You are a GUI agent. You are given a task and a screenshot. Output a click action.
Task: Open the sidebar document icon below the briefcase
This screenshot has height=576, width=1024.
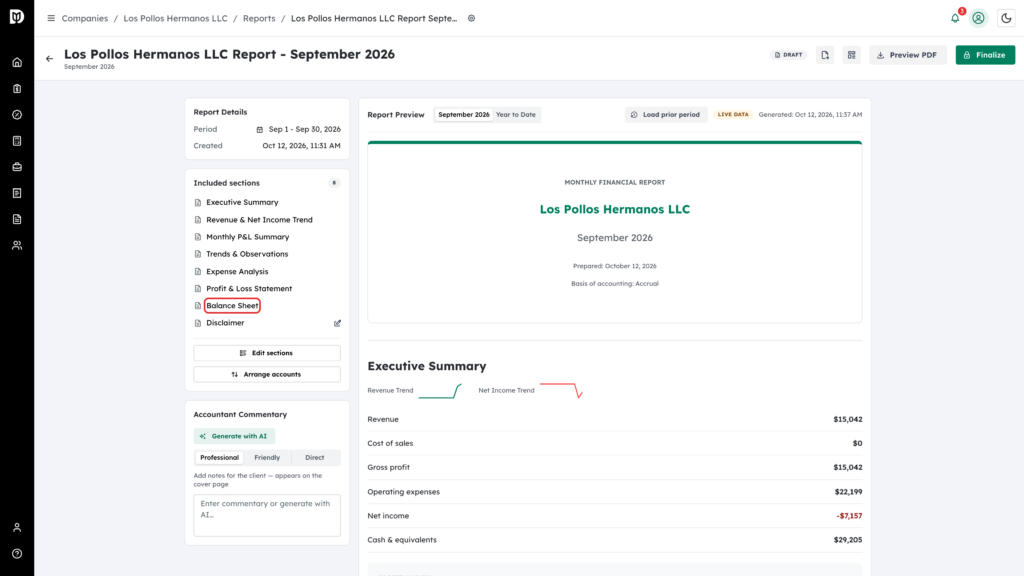[17, 193]
